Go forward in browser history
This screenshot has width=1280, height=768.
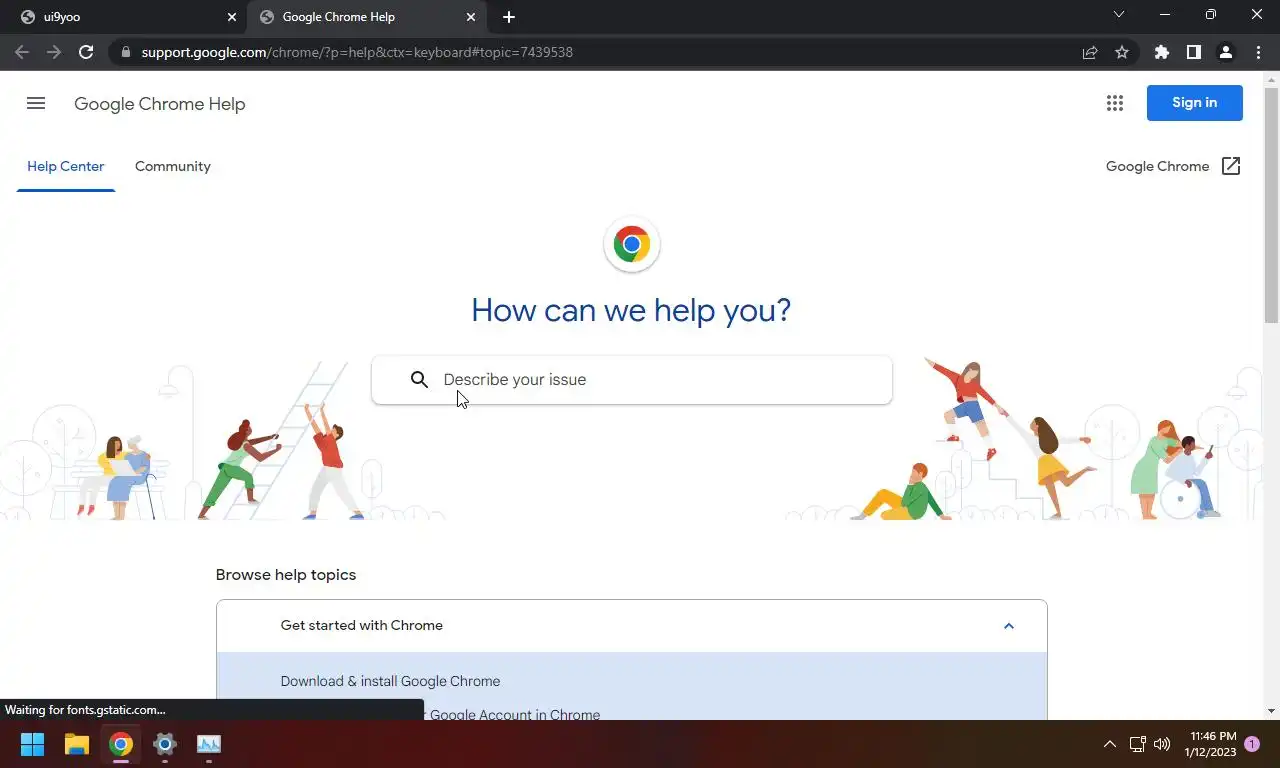point(54,52)
